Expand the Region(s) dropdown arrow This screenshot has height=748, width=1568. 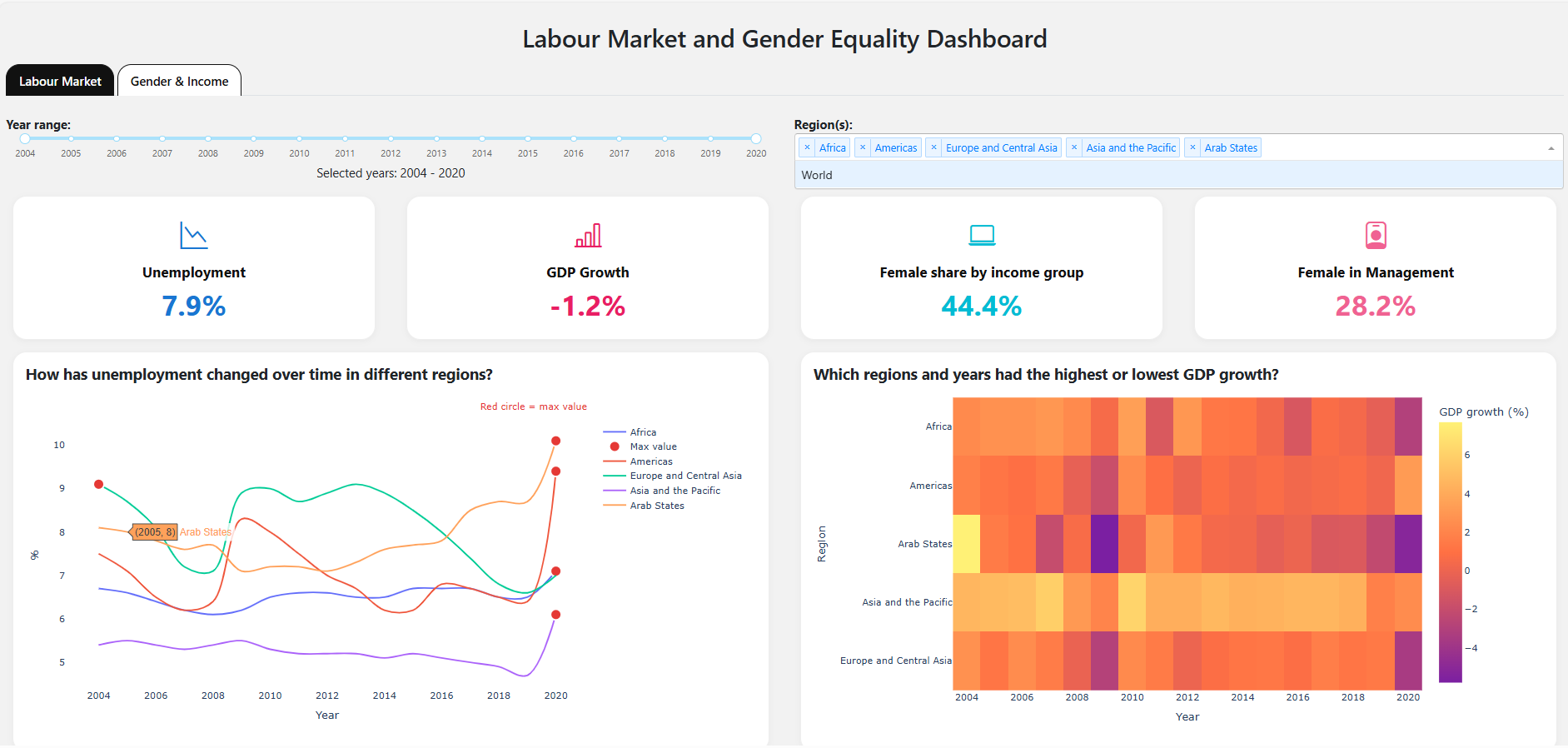[x=1551, y=148]
